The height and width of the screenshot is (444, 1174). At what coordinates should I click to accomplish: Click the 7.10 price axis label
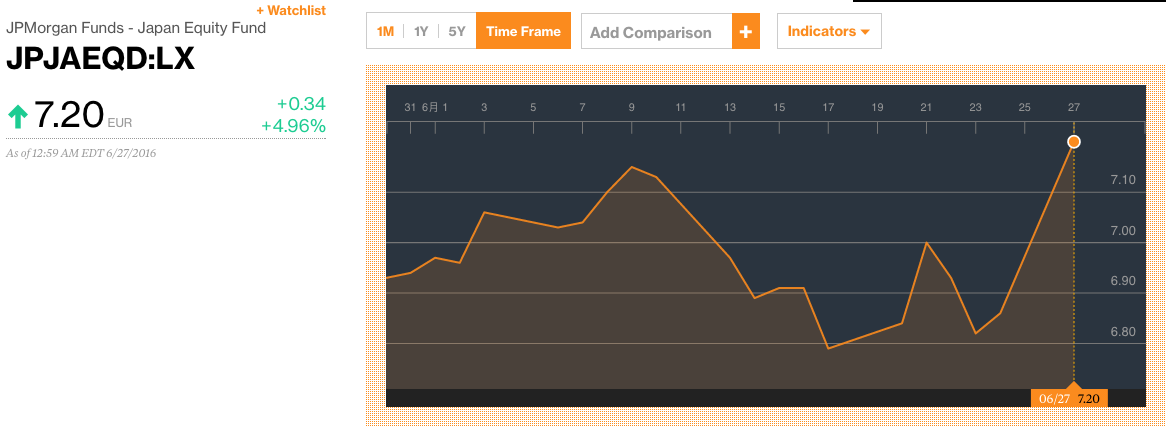click(x=1123, y=180)
